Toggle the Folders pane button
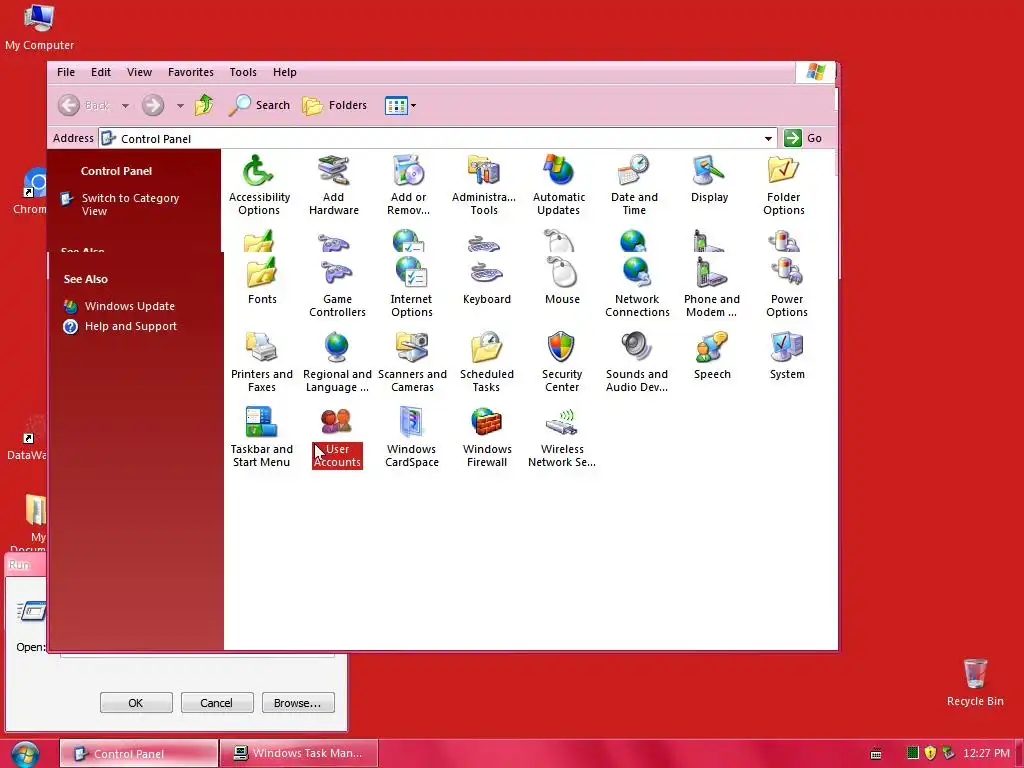 [334, 105]
